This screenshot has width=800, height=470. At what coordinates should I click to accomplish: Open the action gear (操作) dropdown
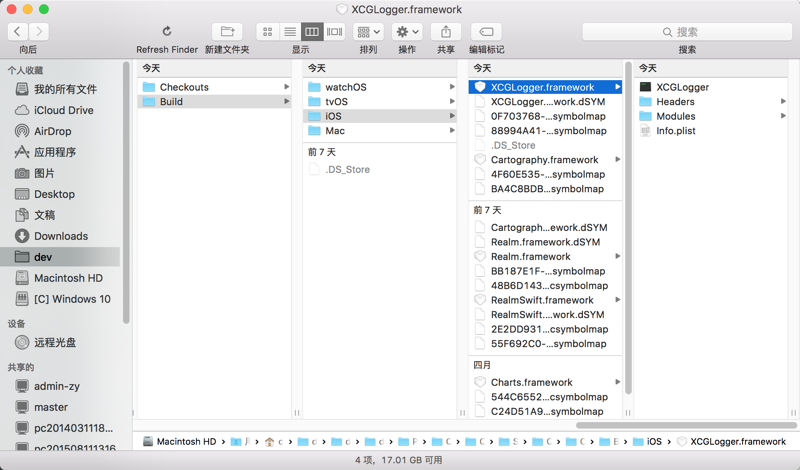coord(407,32)
